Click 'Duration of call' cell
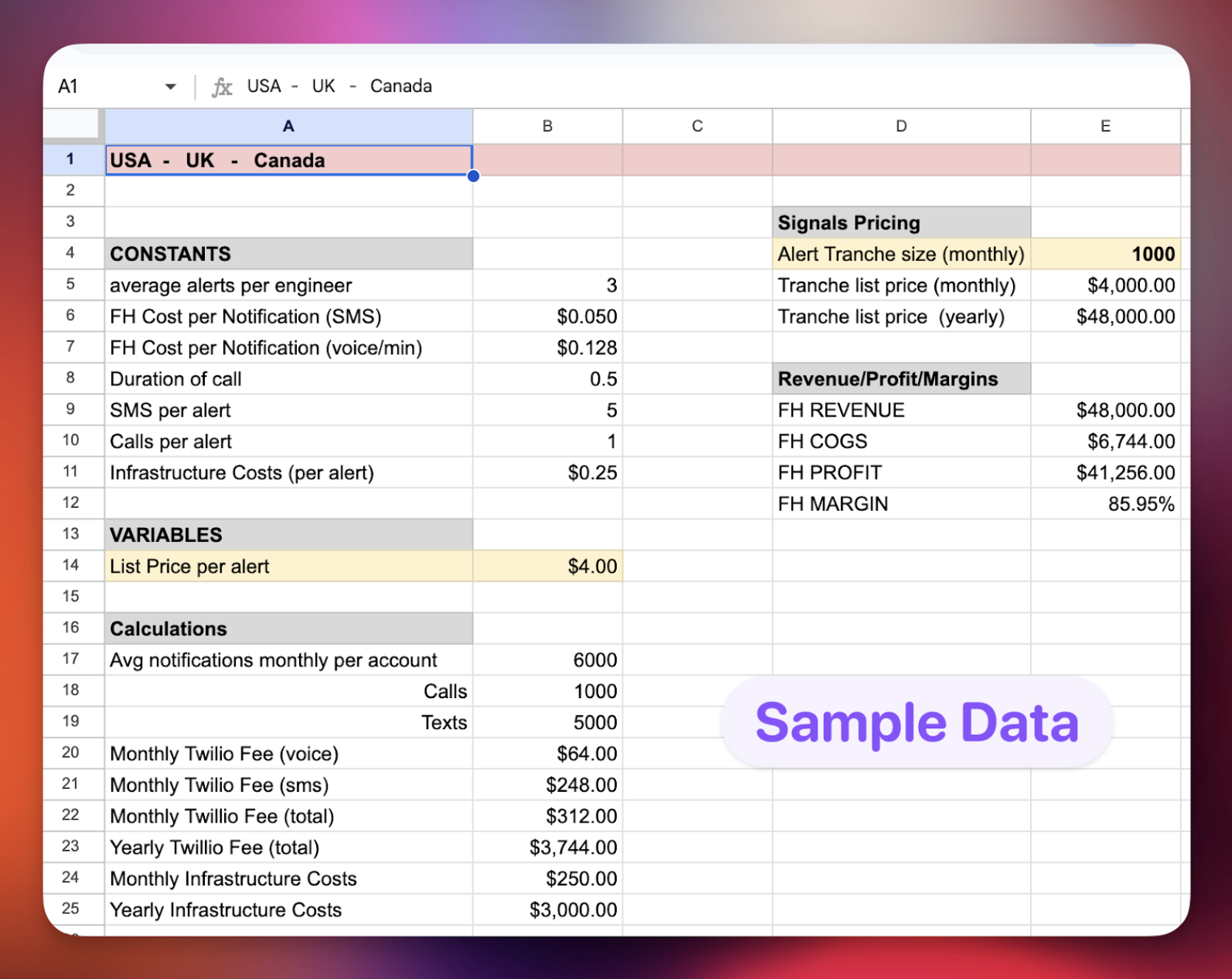This screenshot has height=979, width=1232. click(289, 379)
